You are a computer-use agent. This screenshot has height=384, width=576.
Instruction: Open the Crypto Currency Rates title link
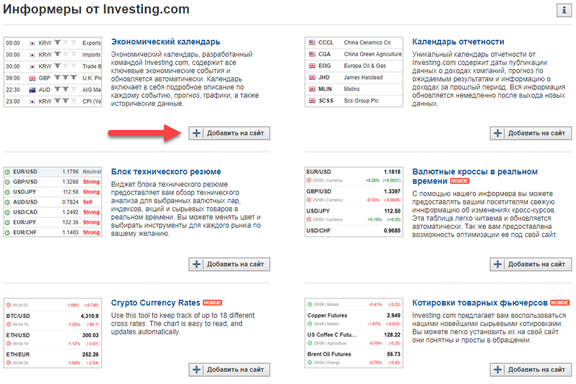point(156,303)
